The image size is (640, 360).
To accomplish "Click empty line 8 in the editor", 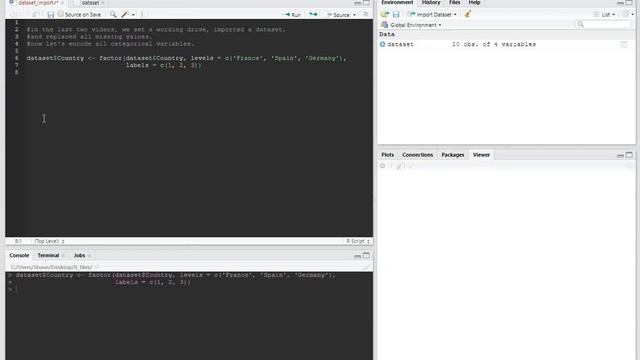I will [x=198, y=73].
